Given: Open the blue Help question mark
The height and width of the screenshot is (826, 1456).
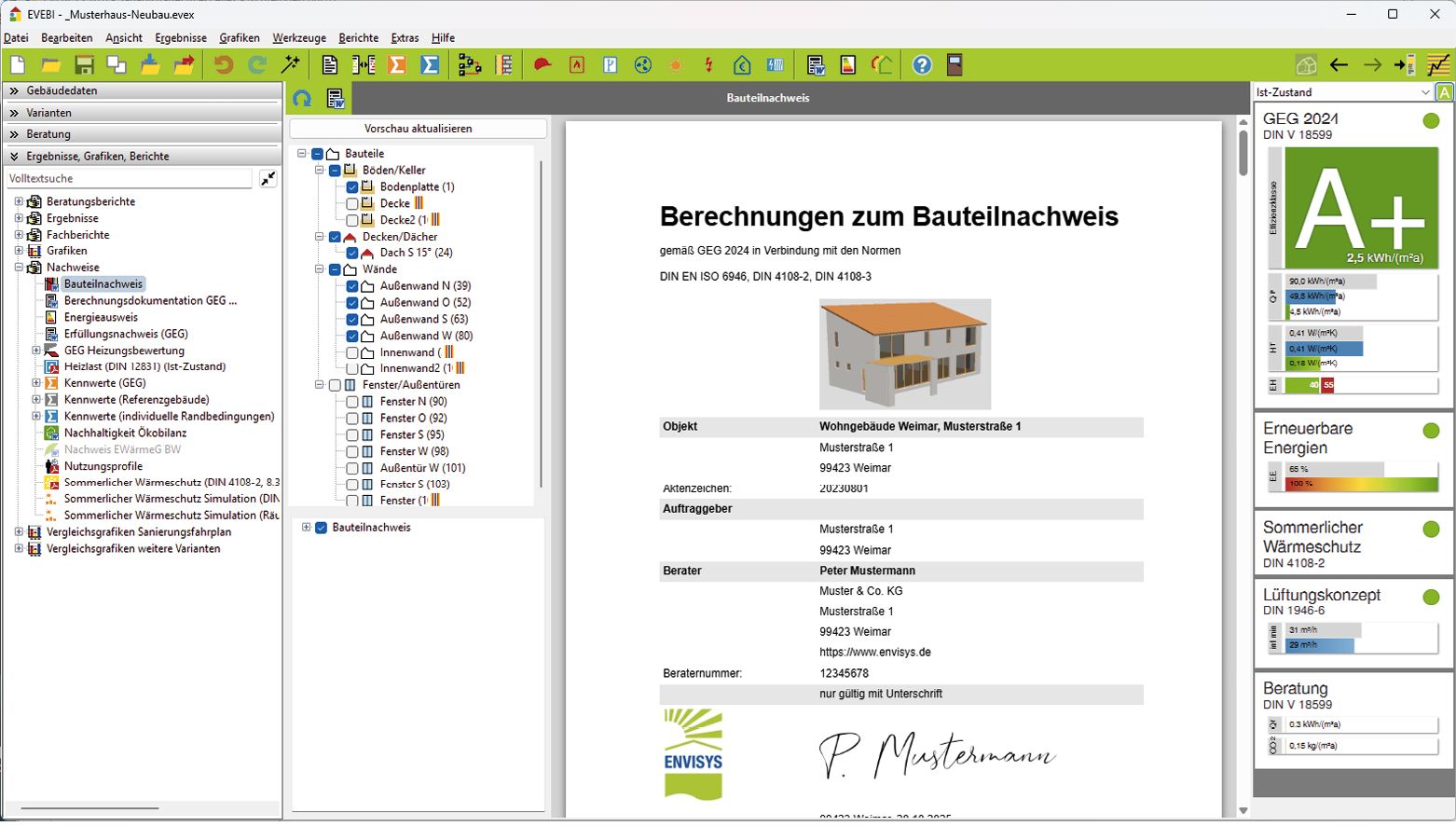Looking at the screenshot, I should tap(922, 65).
